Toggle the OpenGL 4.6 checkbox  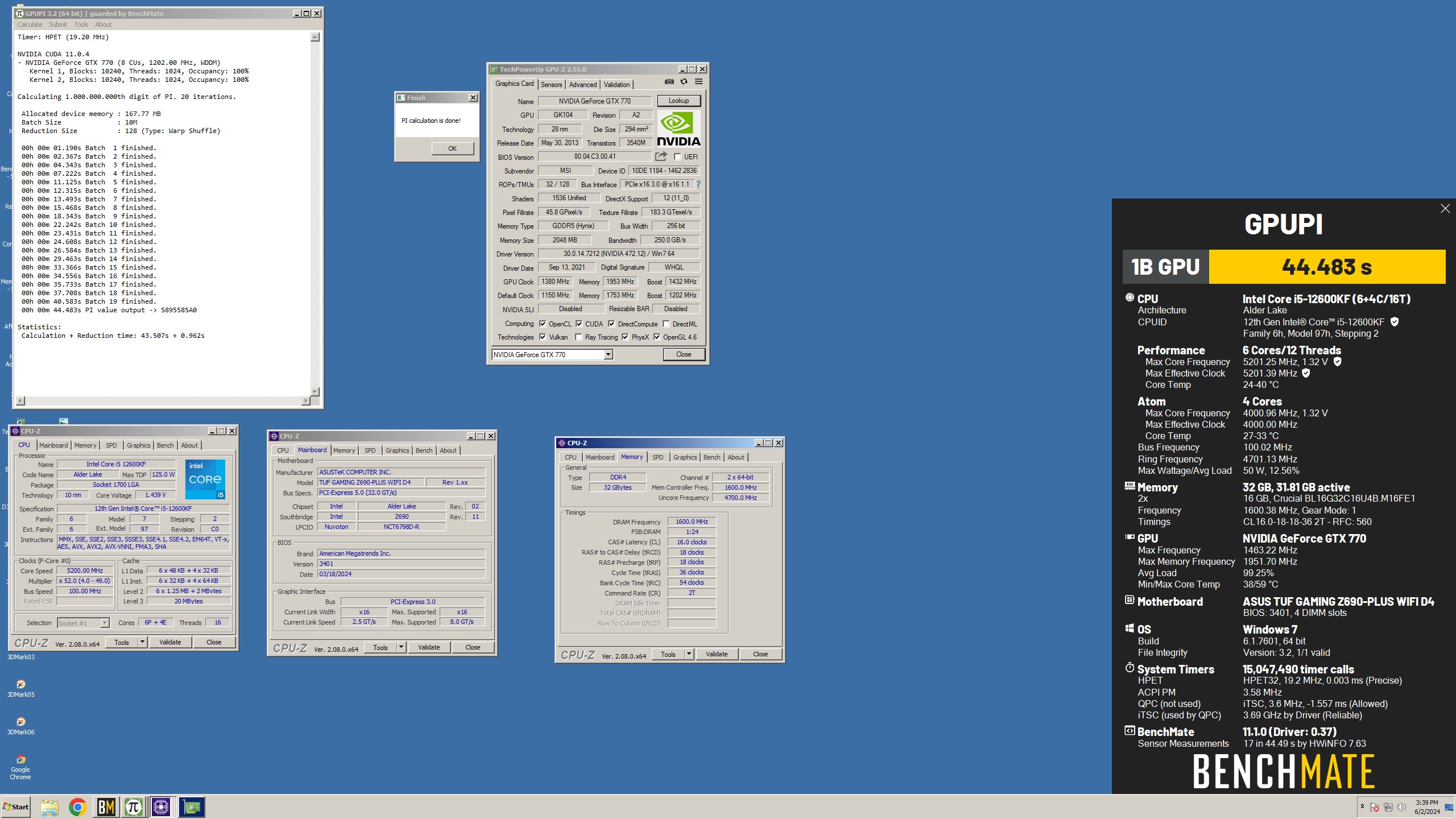coord(657,337)
